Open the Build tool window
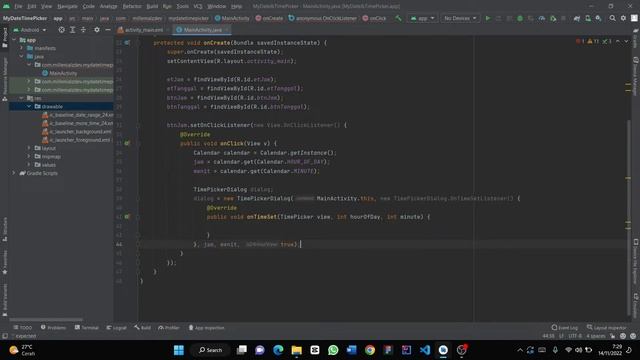The width and height of the screenshot is (640, 360). (x=142, y=328)
